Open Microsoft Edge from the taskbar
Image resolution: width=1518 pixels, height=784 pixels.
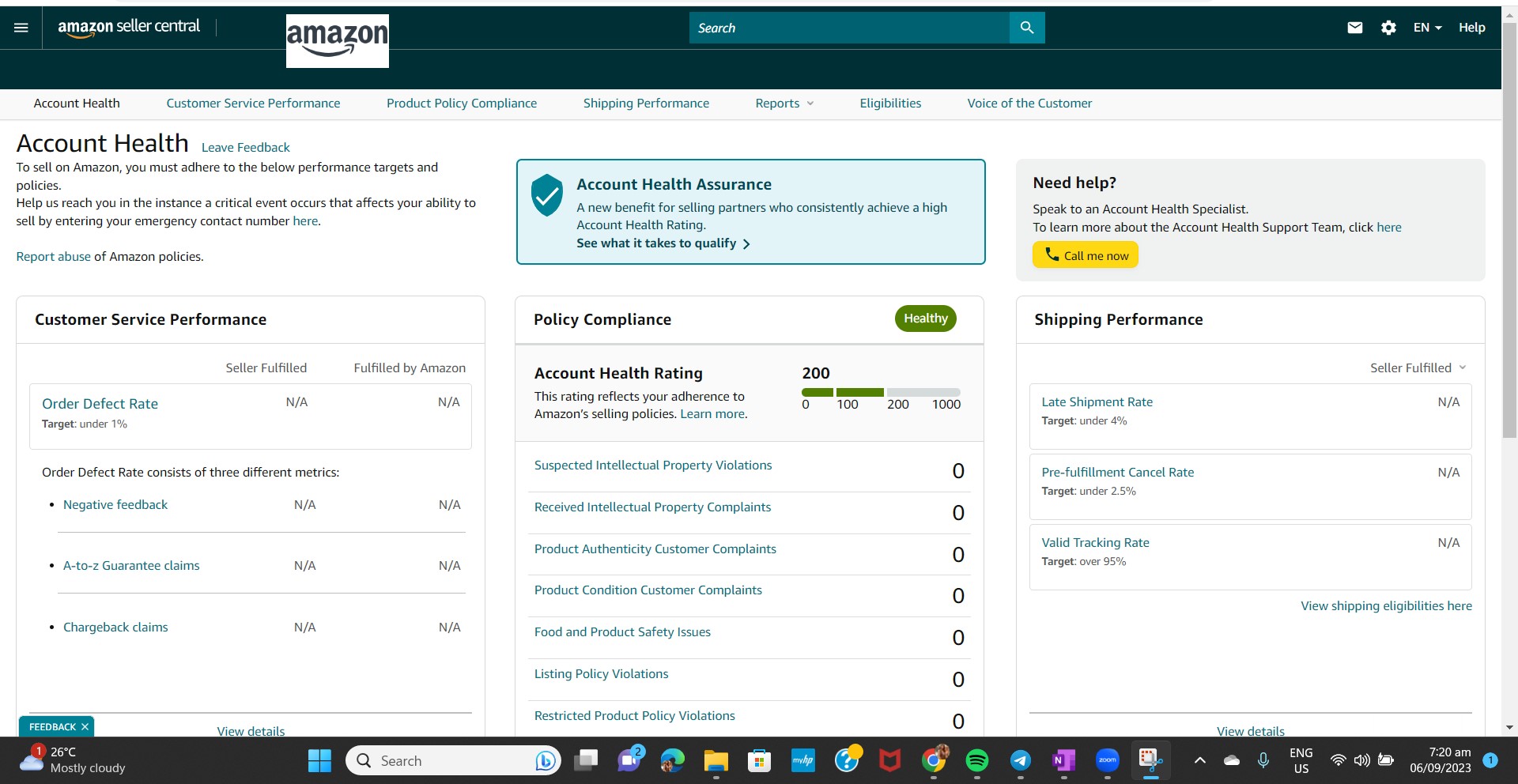673,761
